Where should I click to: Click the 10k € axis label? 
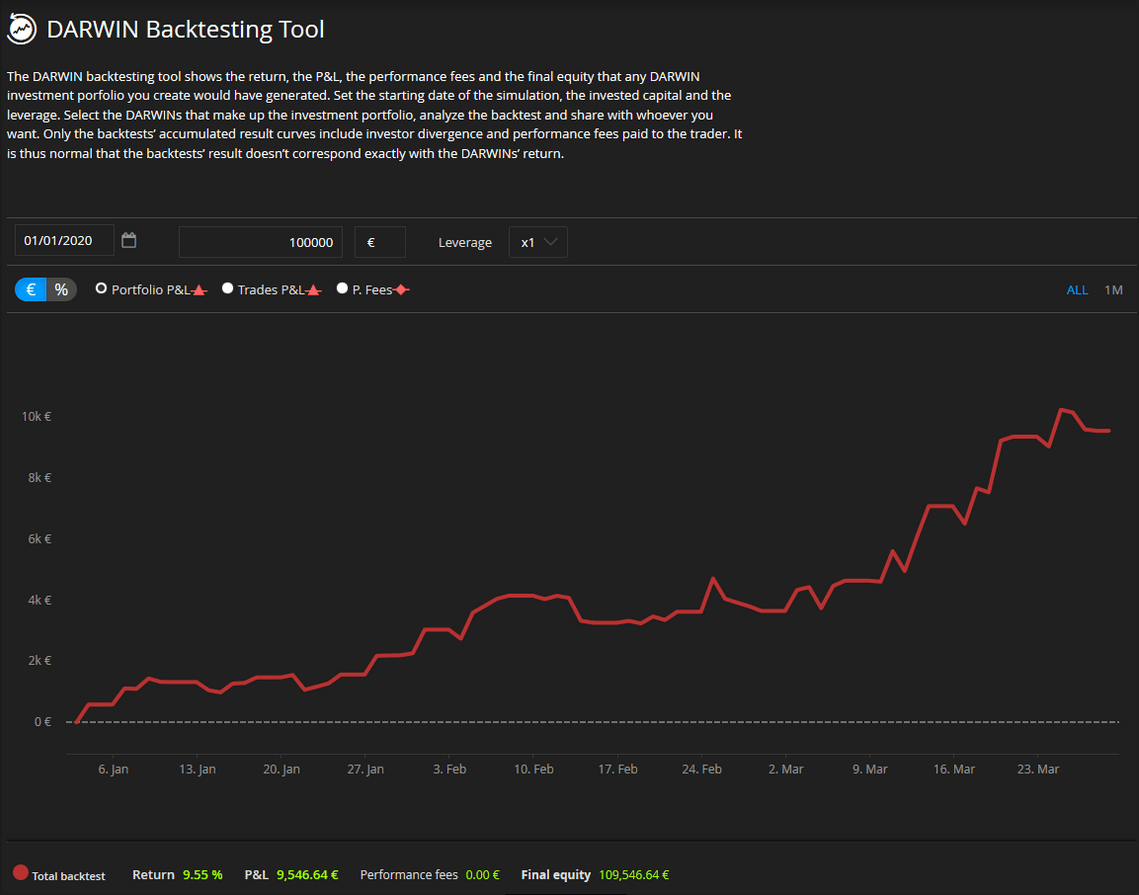36,416
